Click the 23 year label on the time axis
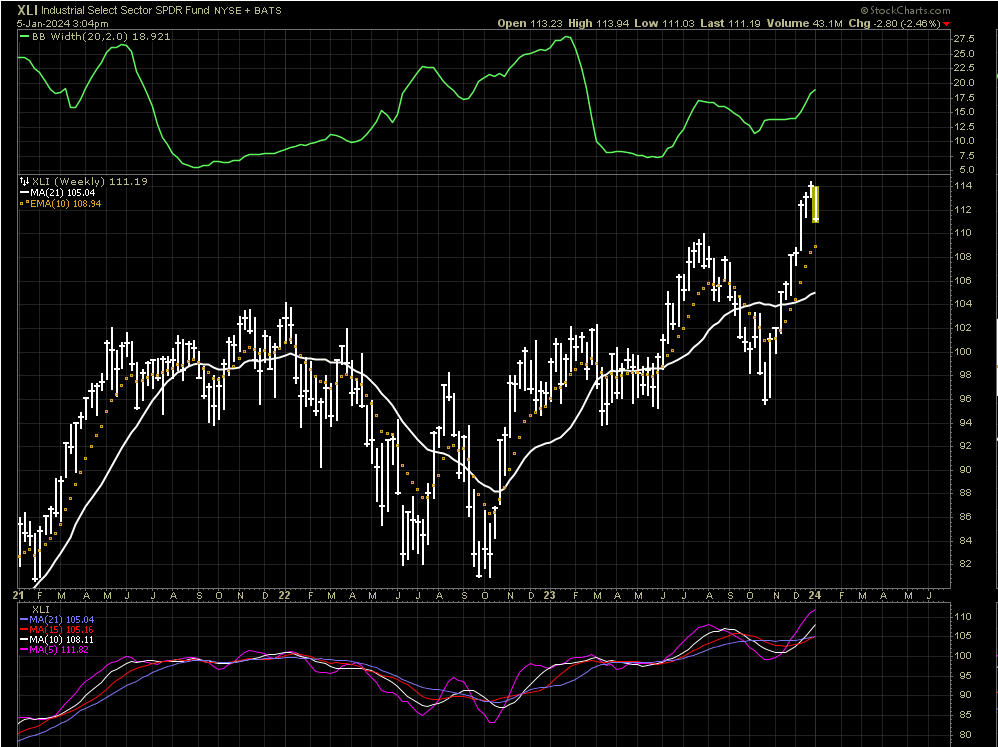The image size is (998, 747). pos(549,596)
